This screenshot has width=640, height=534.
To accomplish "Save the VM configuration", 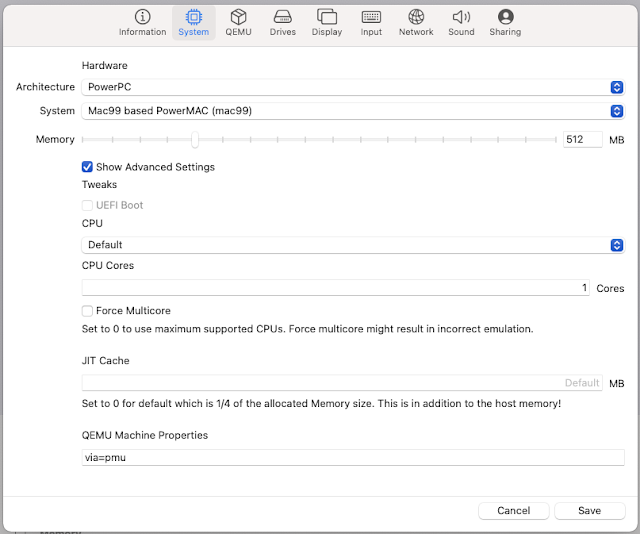I will tap(589, 511).
